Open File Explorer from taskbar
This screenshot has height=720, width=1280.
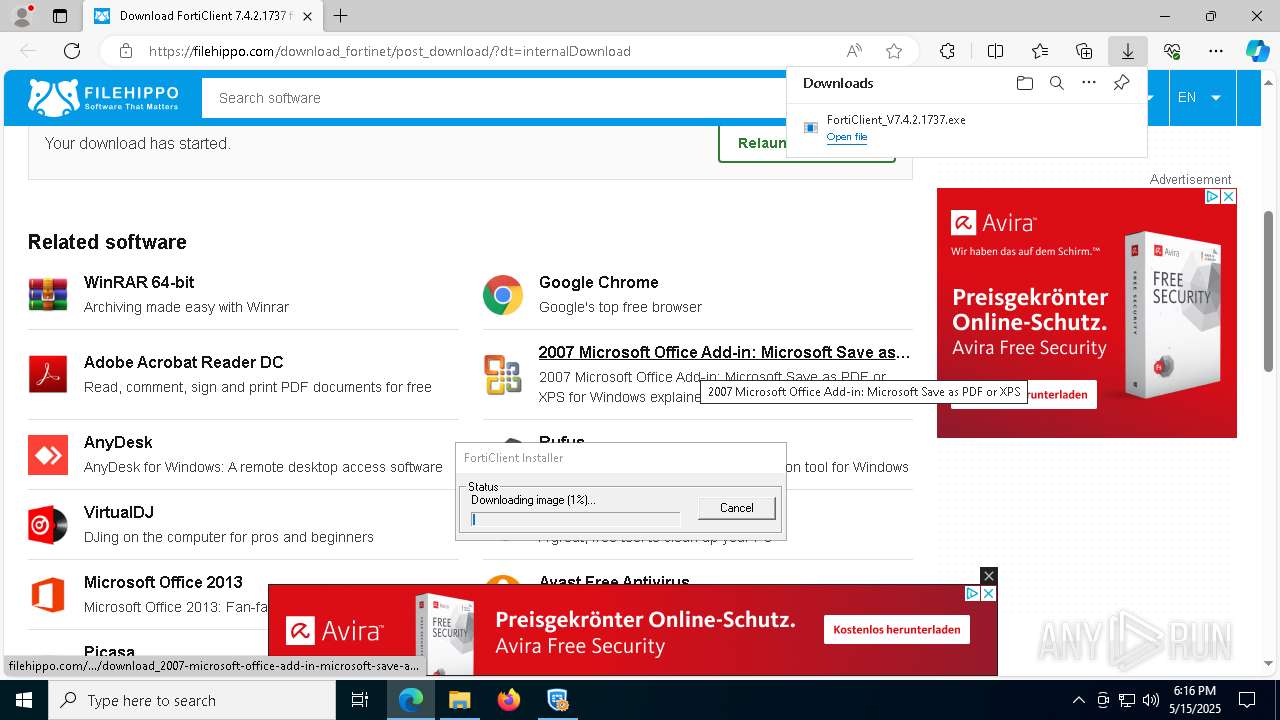pos(459,700)
